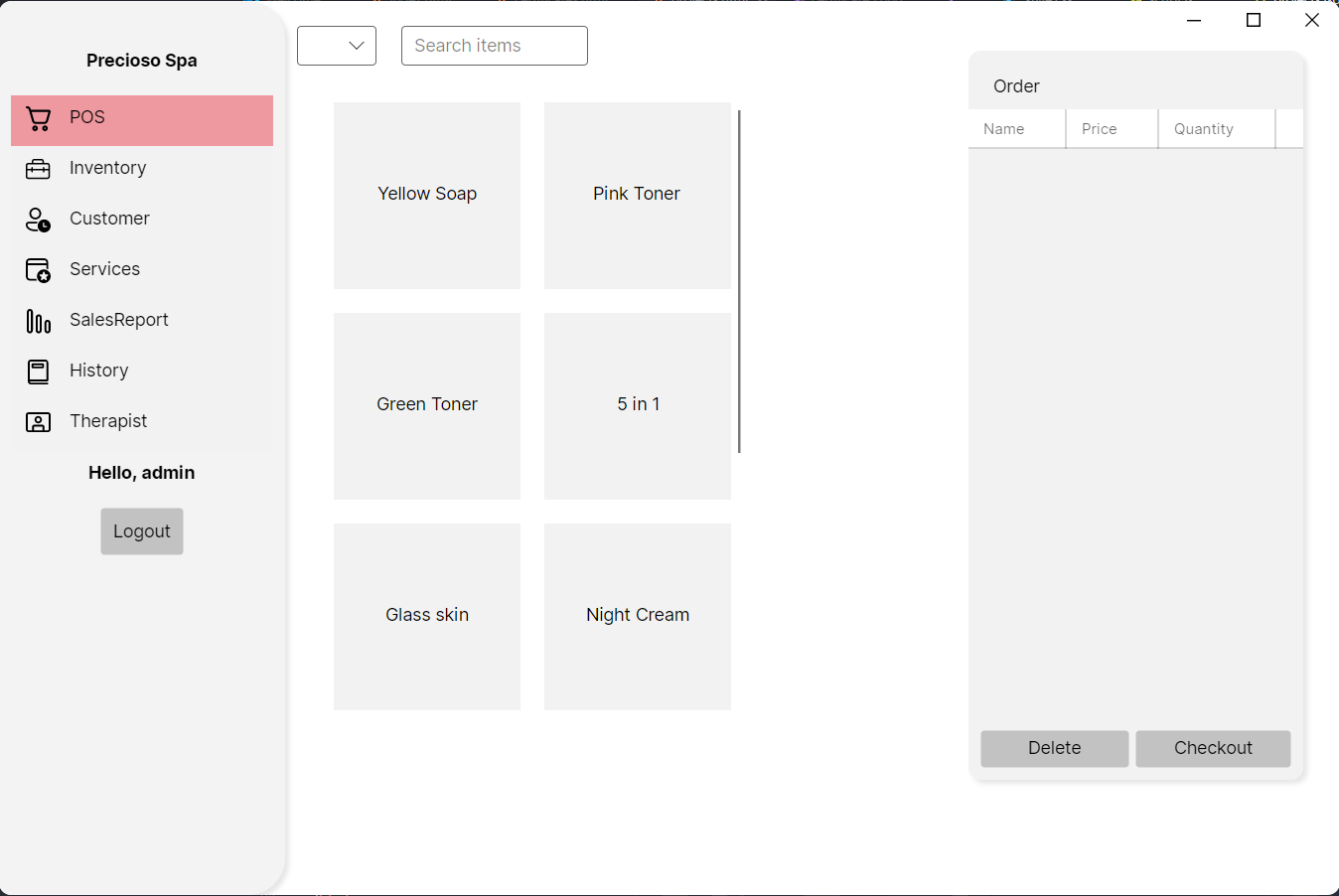This screenshot has width=1339, height=896.
Task: Open the Inventory menu item
Action: click(108, 168)
